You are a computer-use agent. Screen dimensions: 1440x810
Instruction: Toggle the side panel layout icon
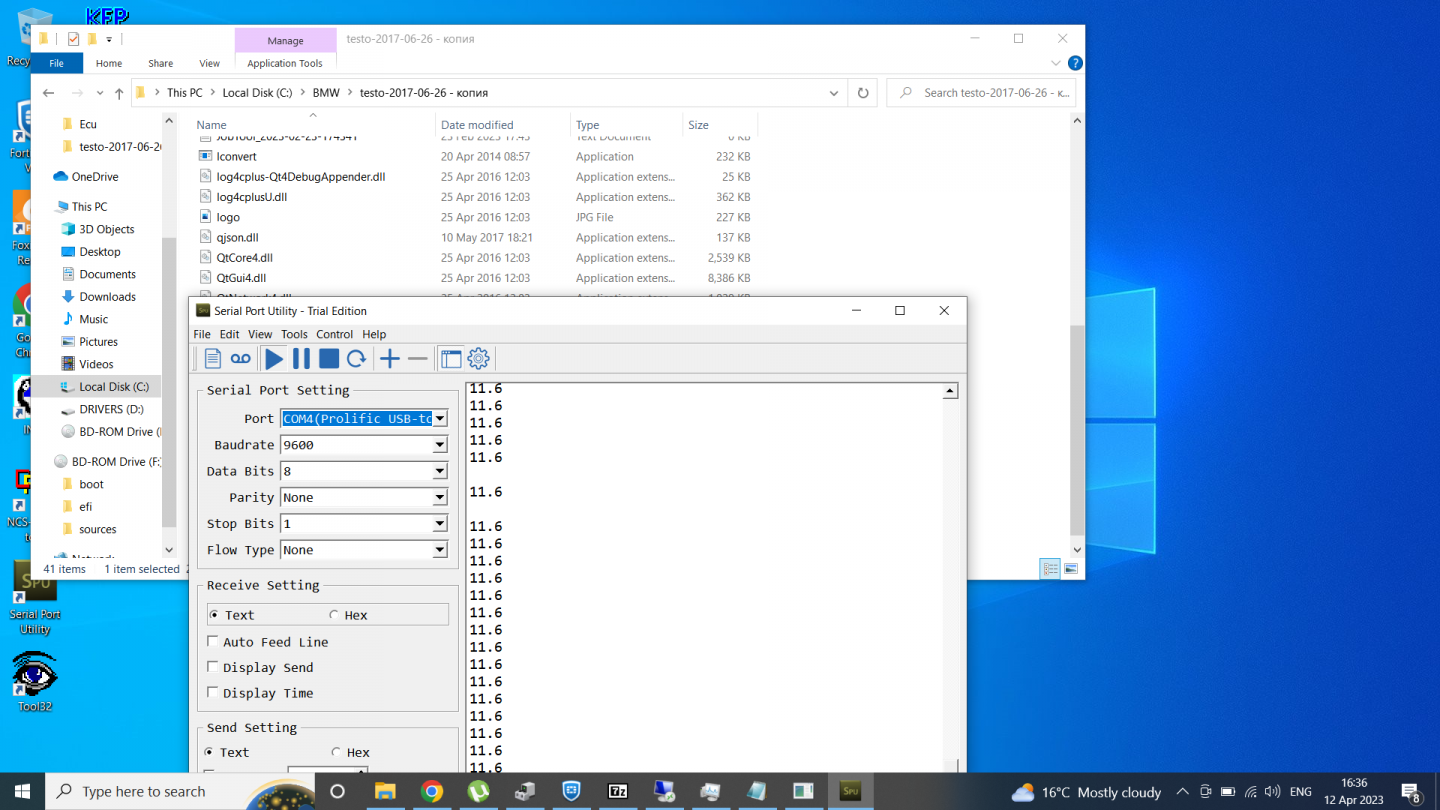click(451, 358)
